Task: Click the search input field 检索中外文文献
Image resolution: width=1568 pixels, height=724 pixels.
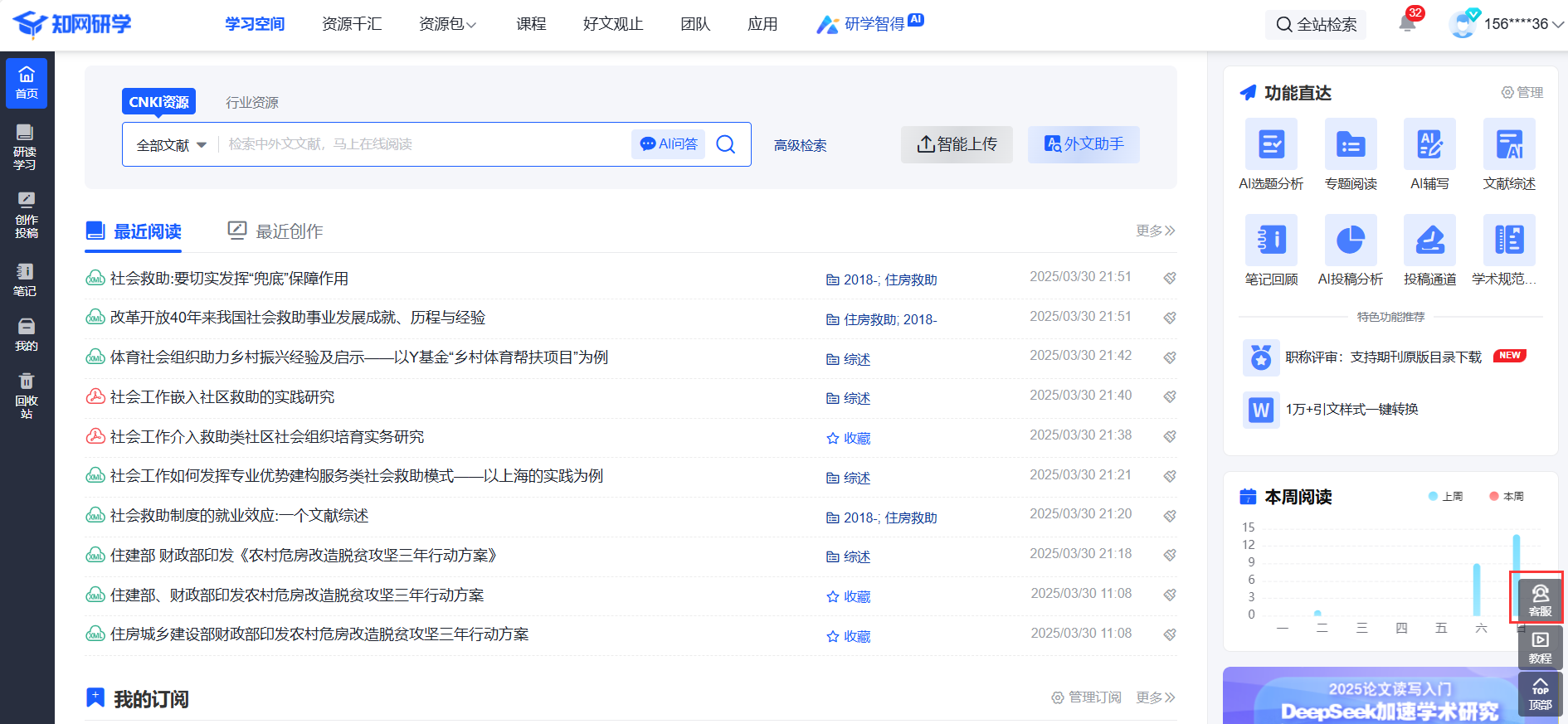Action: (x=425, y=144)
